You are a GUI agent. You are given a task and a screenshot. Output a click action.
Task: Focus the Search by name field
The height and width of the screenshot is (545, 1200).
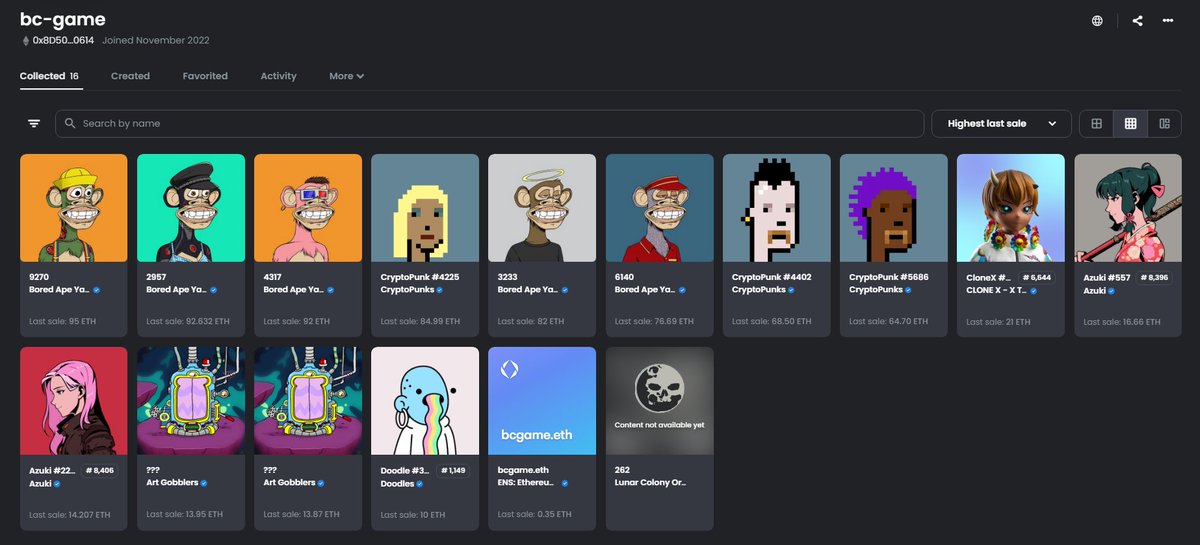490,123
